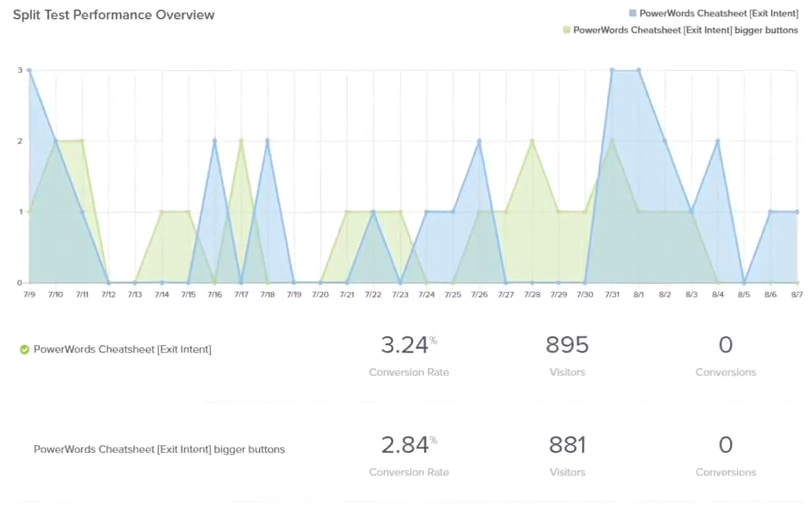Image resolution: width=810 pixels, height=512 pixels.
Task: Click the 8/7 date label on x-axis
Action: pos(797,294)
